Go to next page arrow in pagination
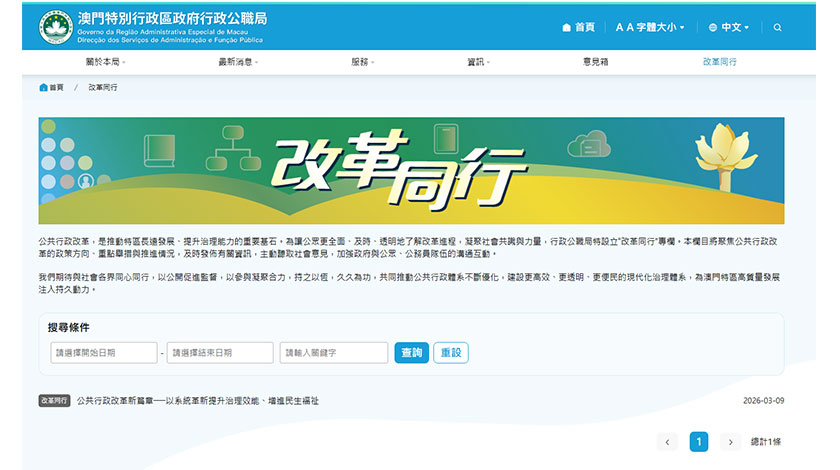840x470 pixels. 731,441
